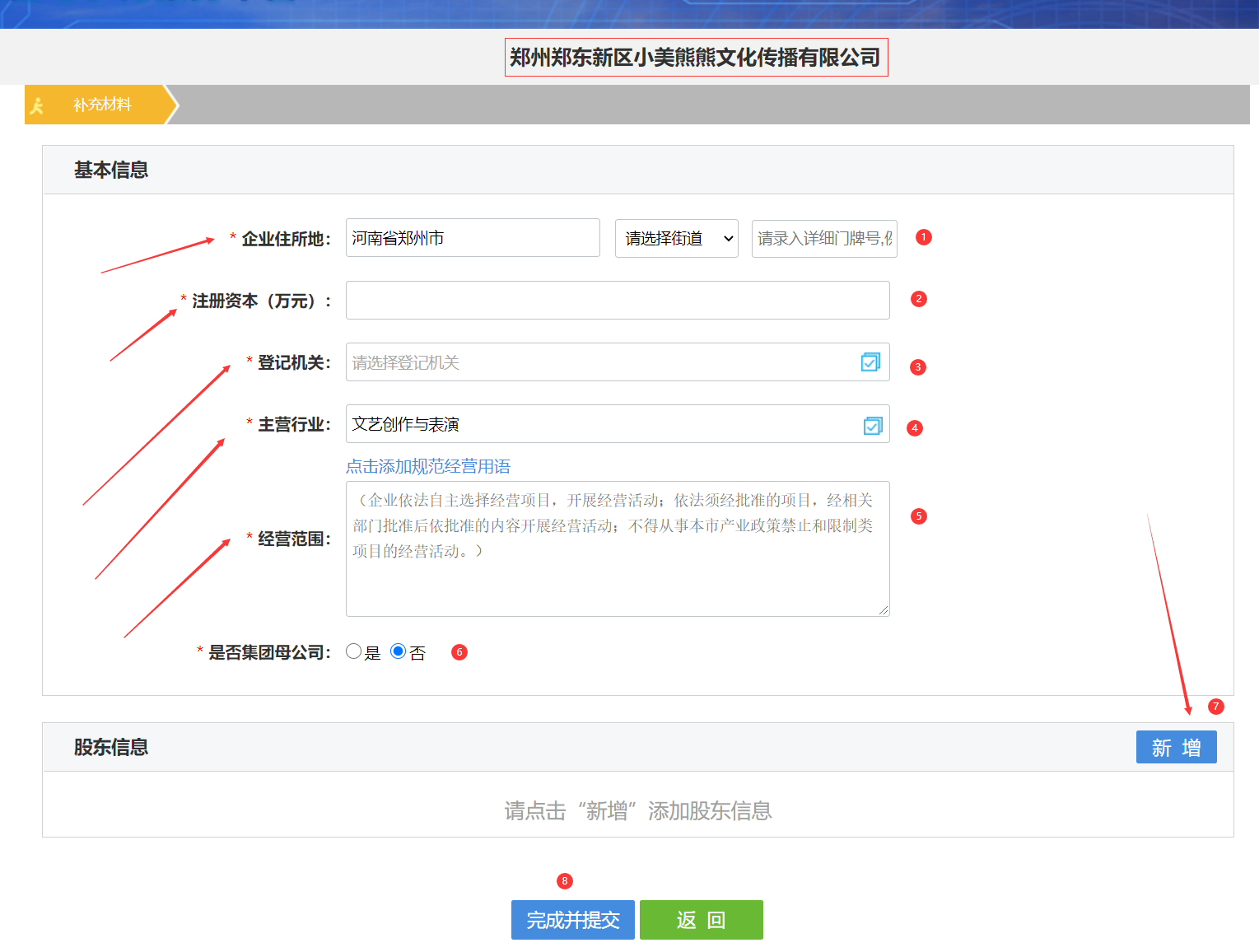This screenshot has width=1259, height=952.
Task: Click 请点击新增添加股东信息 prompt text
Action: pos(636,811)
